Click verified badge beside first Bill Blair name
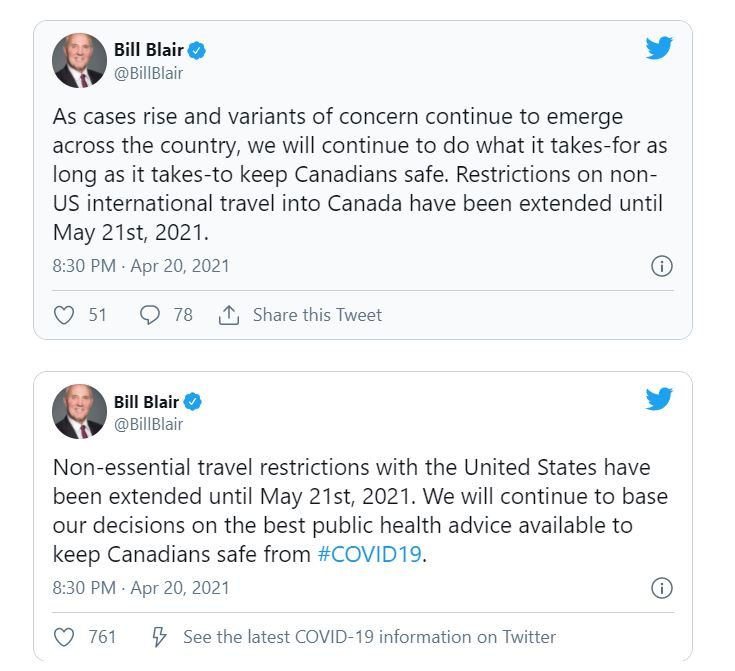 [196, 50]
